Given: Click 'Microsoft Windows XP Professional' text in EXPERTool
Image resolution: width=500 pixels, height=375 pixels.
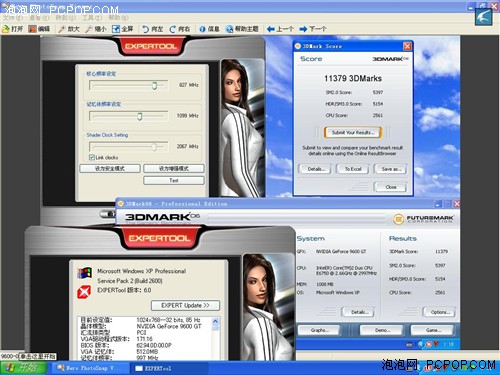Looking at the screenshot, I should pos(141,271).
